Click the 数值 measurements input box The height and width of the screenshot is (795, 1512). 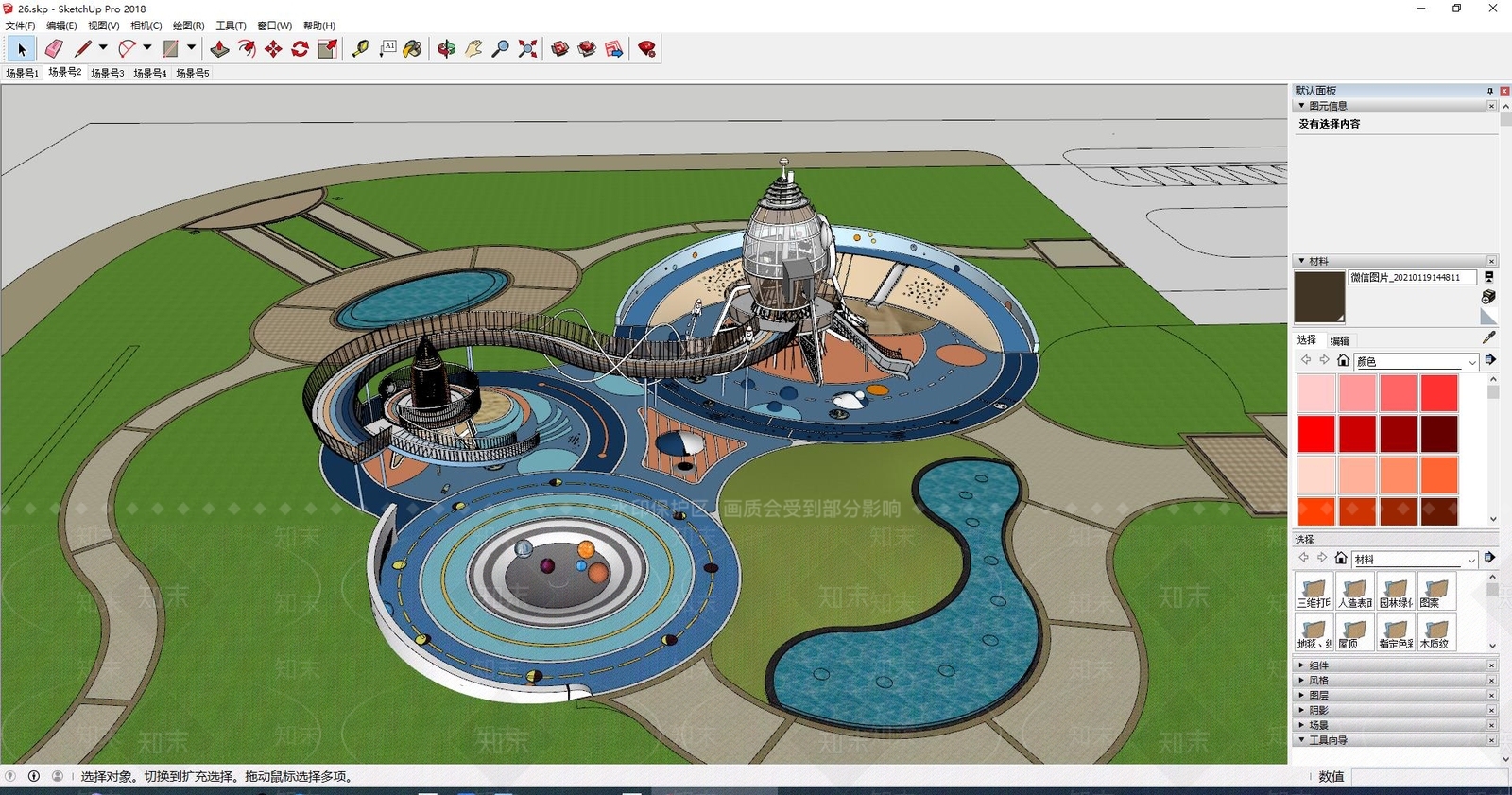coord(1430,776)
